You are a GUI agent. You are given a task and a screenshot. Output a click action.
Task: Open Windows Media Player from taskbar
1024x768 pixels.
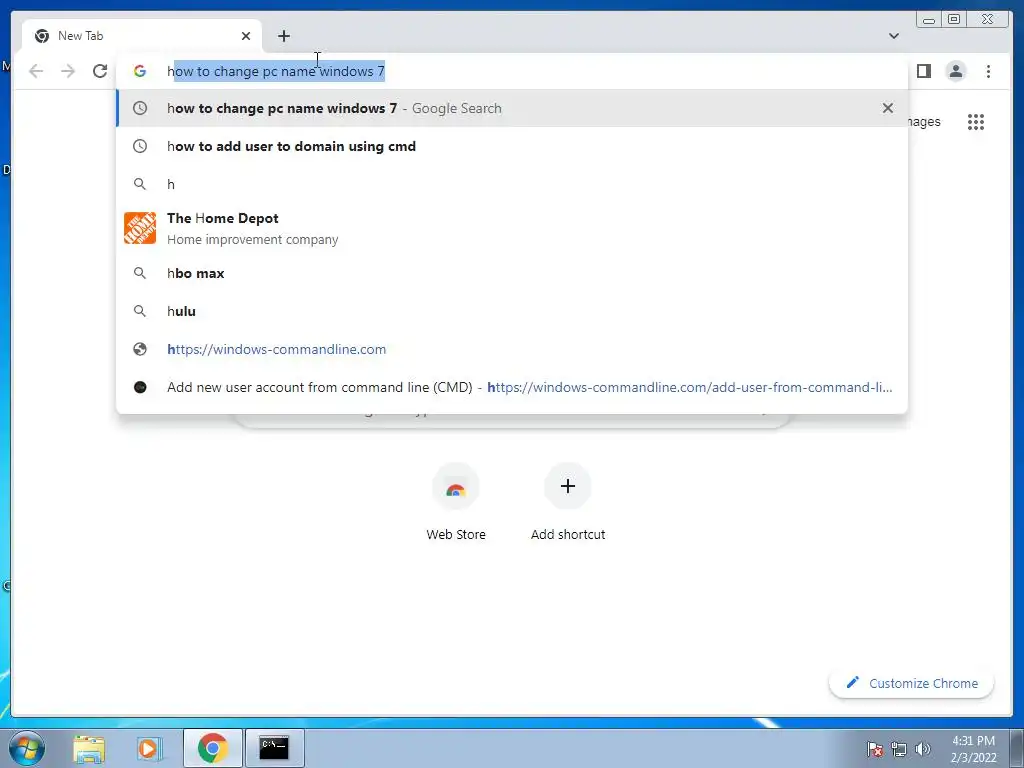point(148,748)
